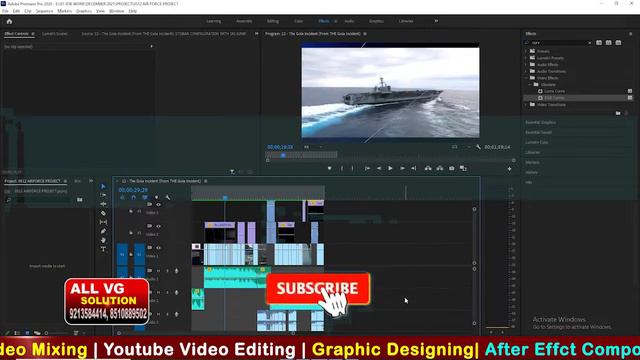Open Program monitor settings wrench
Viewport: 640px width, 360px height.
pyautogui.click(x=478, y=147)
